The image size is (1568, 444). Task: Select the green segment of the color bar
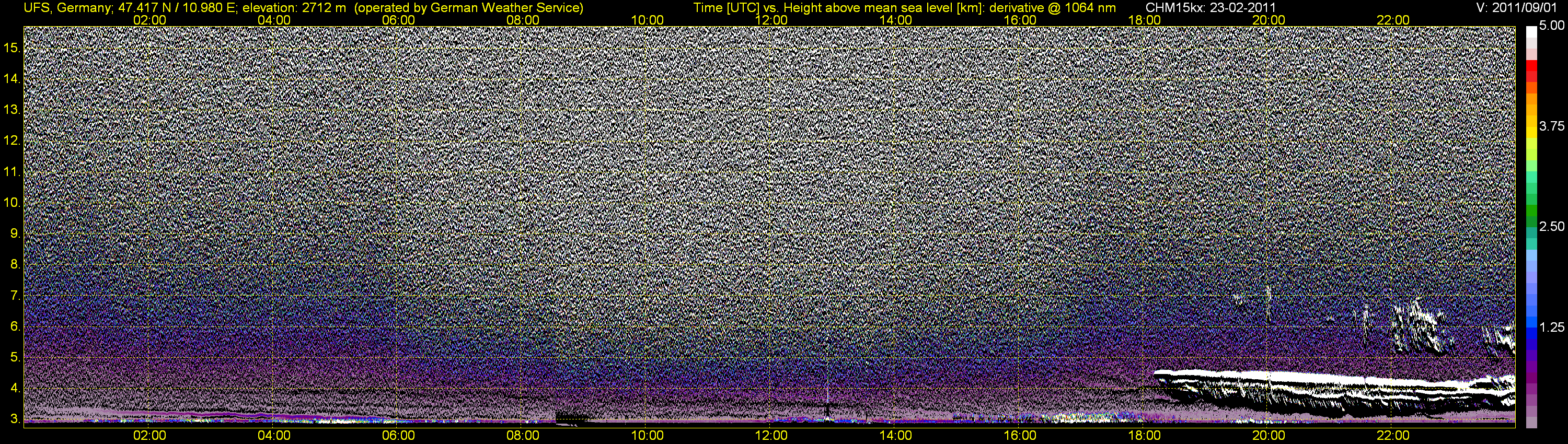point(1531,212)
